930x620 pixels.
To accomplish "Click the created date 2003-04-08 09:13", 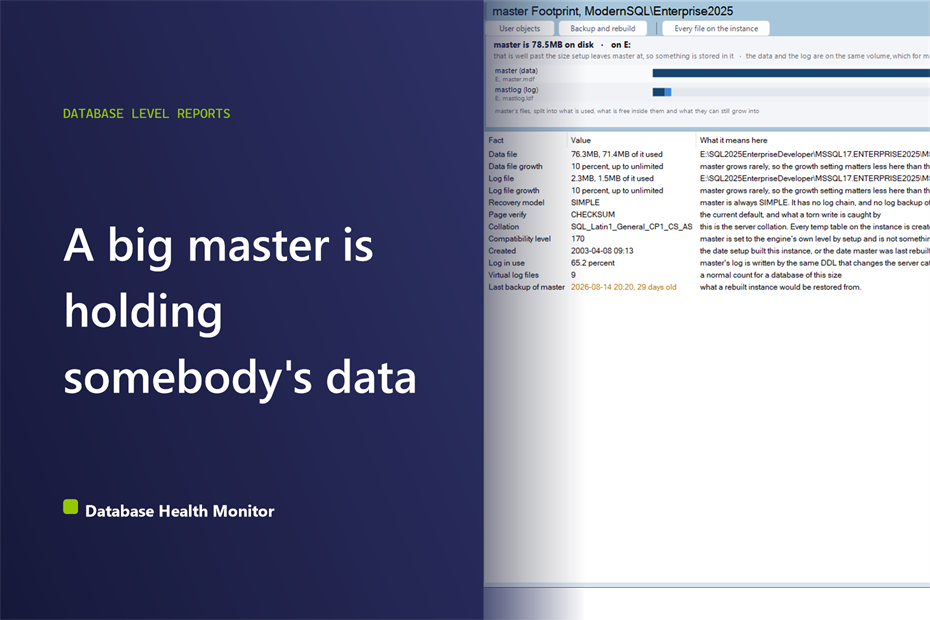I will (x=602, y=251).
